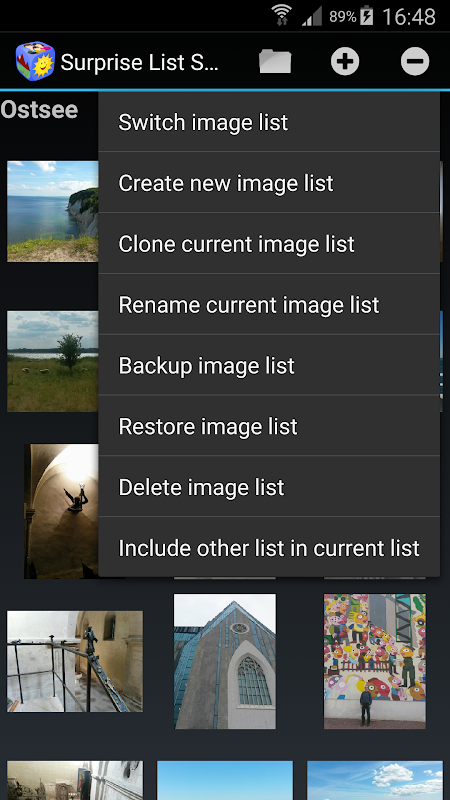This screenshot has height=800, width=450.
Task: Tap the battery indicator in the status bar
Action: 366,16
